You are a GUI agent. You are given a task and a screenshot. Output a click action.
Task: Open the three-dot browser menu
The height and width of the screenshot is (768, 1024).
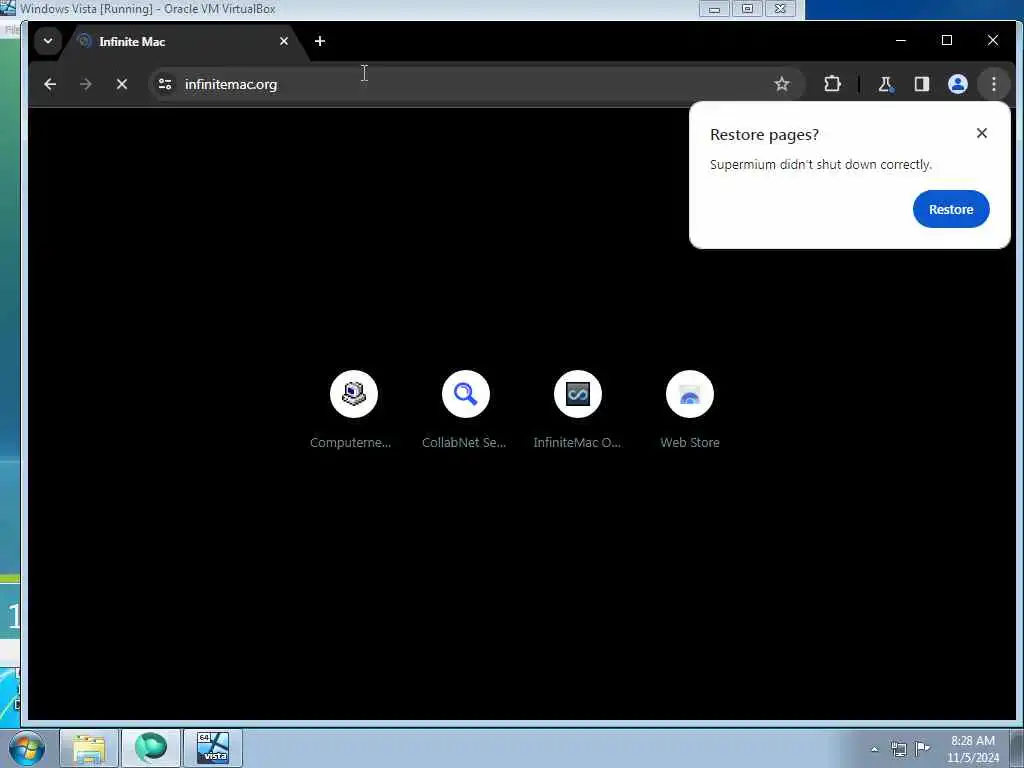(x=993, y=84)
